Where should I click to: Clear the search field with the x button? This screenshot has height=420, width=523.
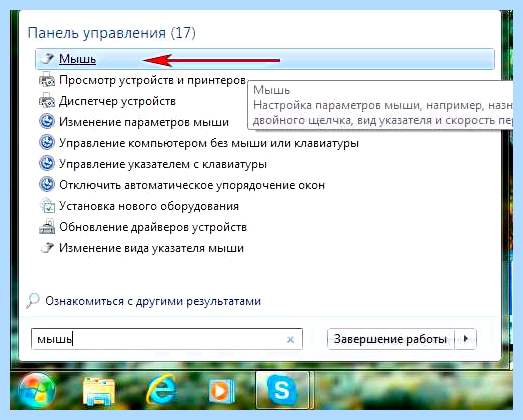tap(291, 340)
